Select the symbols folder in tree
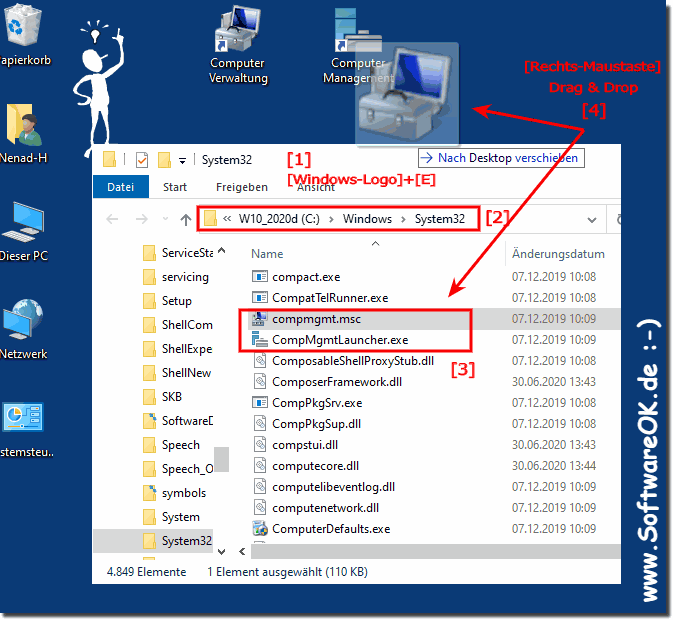The image size is (673, 620). tap(174, 493)
